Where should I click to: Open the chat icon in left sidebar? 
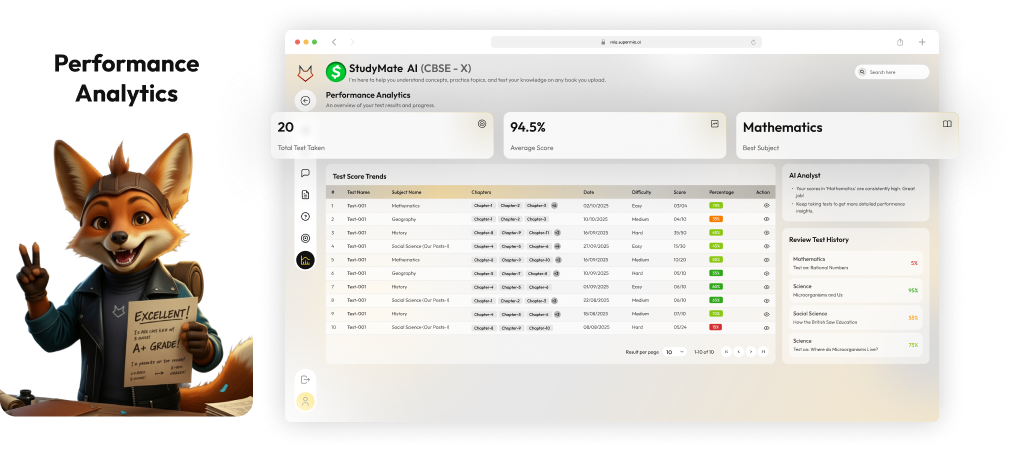(305, 173)
